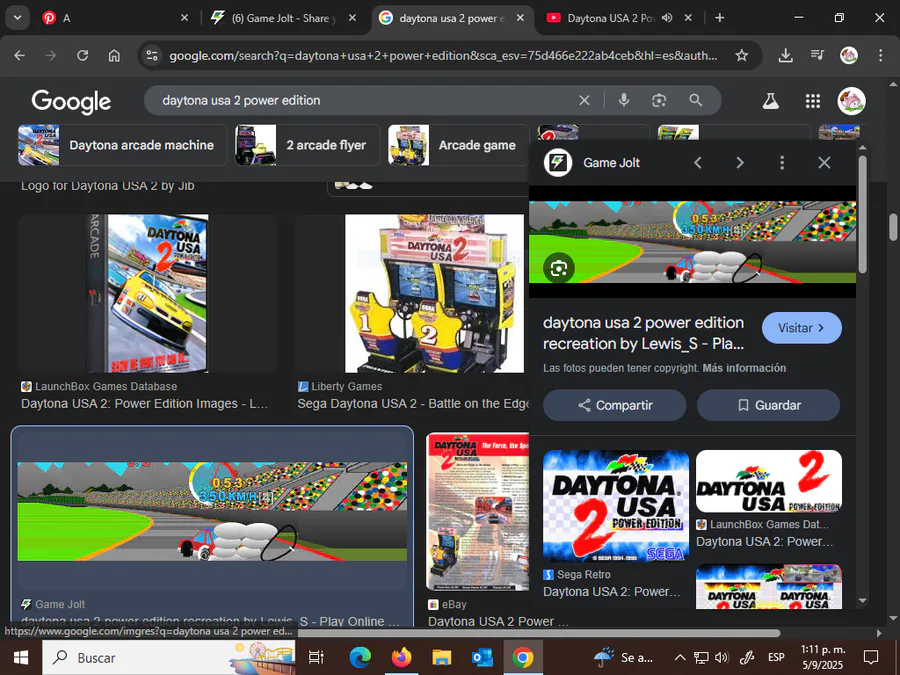Show next image in preview panel
900x675 pixels.
[740, 163]
